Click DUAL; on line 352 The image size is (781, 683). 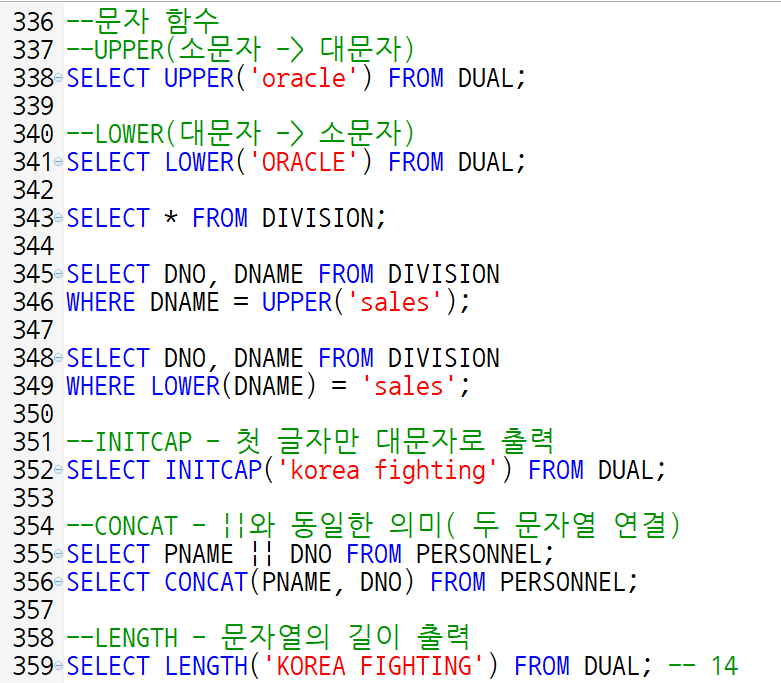point(632,470)
